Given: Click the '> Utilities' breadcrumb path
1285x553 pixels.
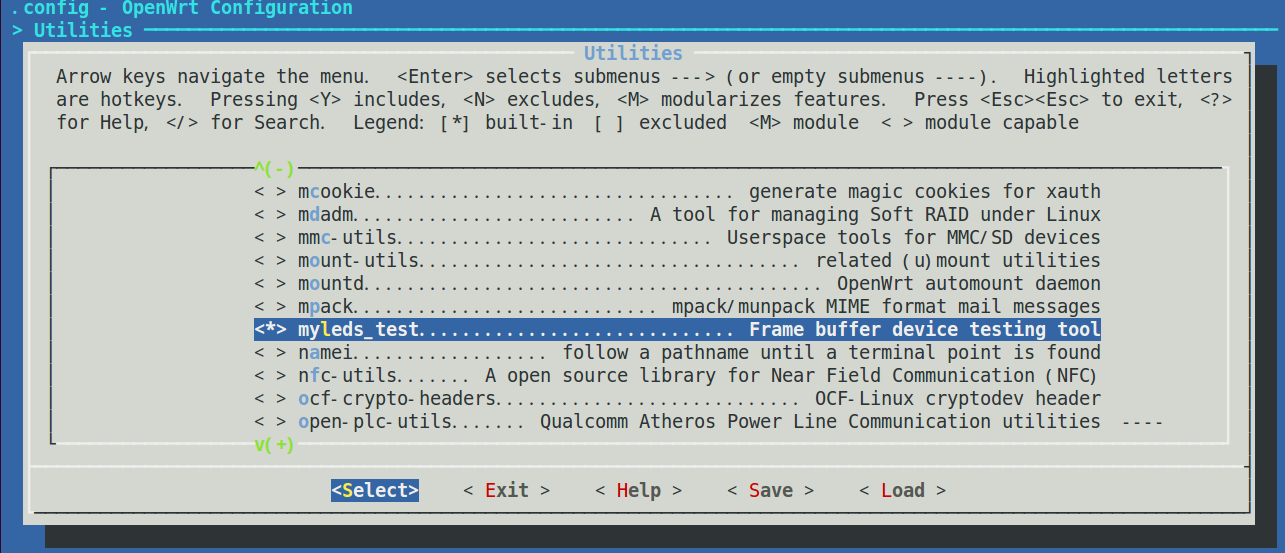Looking at the screenshot, I should [73, 30].
